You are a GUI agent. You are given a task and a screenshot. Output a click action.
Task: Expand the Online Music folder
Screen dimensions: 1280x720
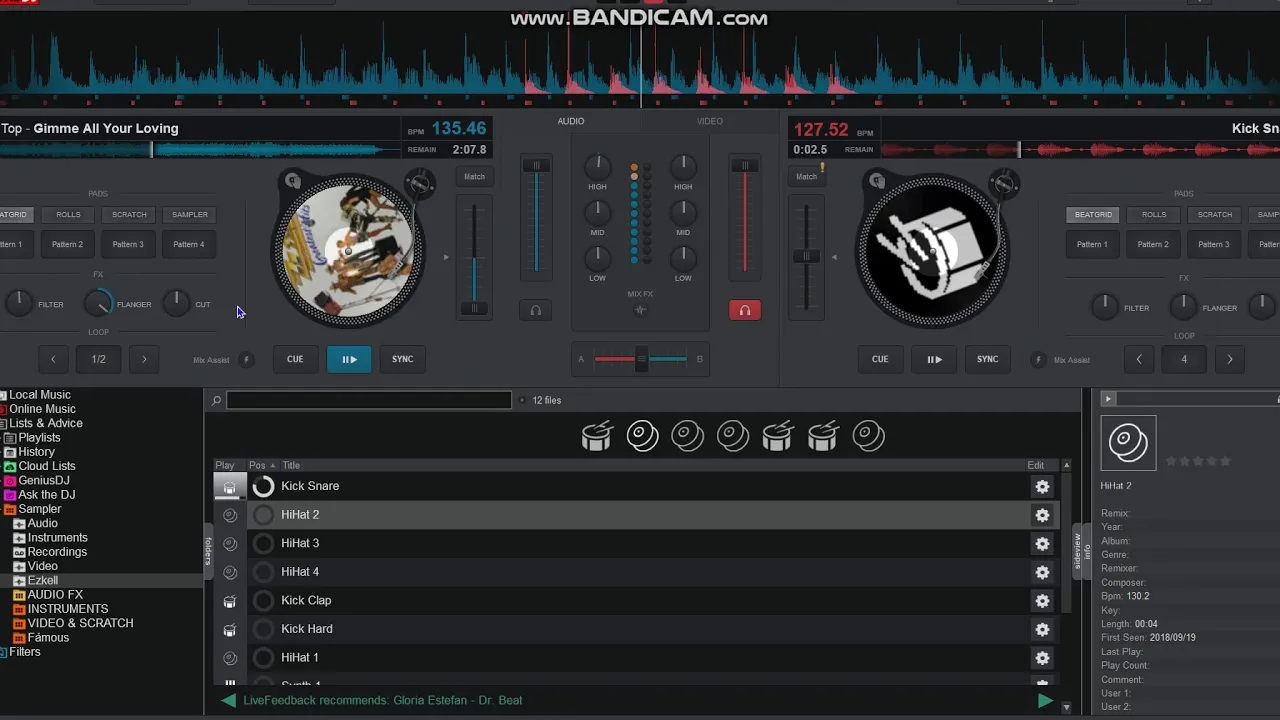click(x=4, y=409)
